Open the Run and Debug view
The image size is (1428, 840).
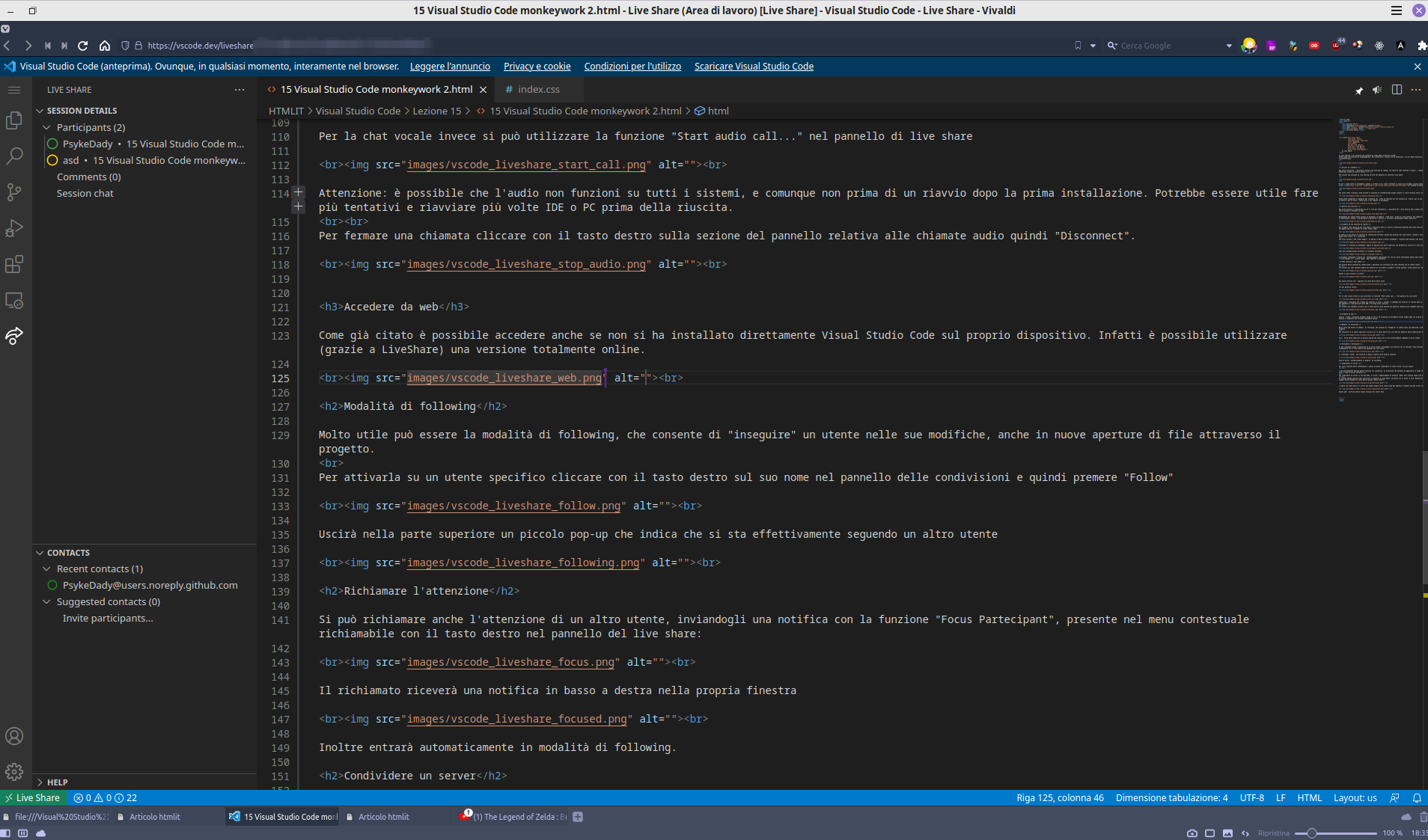[14, 228]
